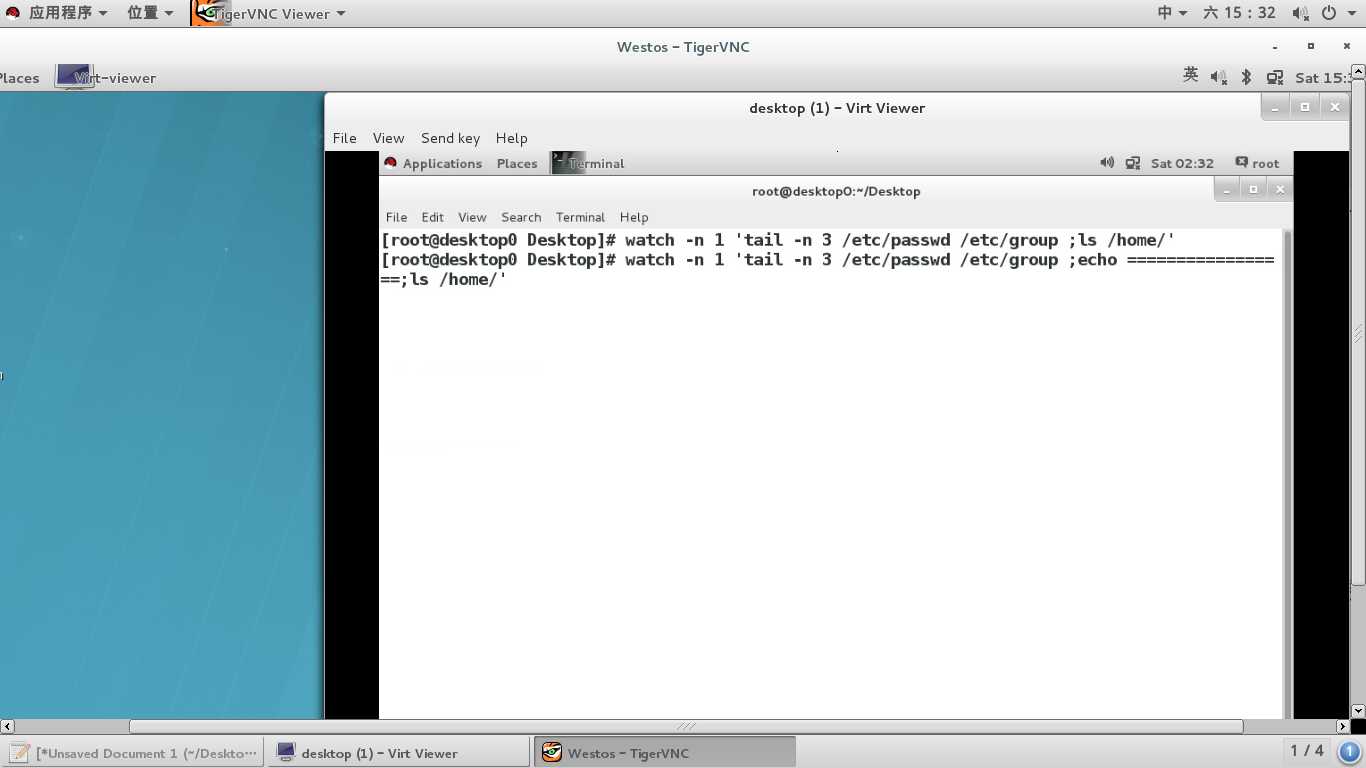Click the network icon beside Bluetooth
The height and width of the screenshot is (768, 1366).
[x=1275, y=77]
